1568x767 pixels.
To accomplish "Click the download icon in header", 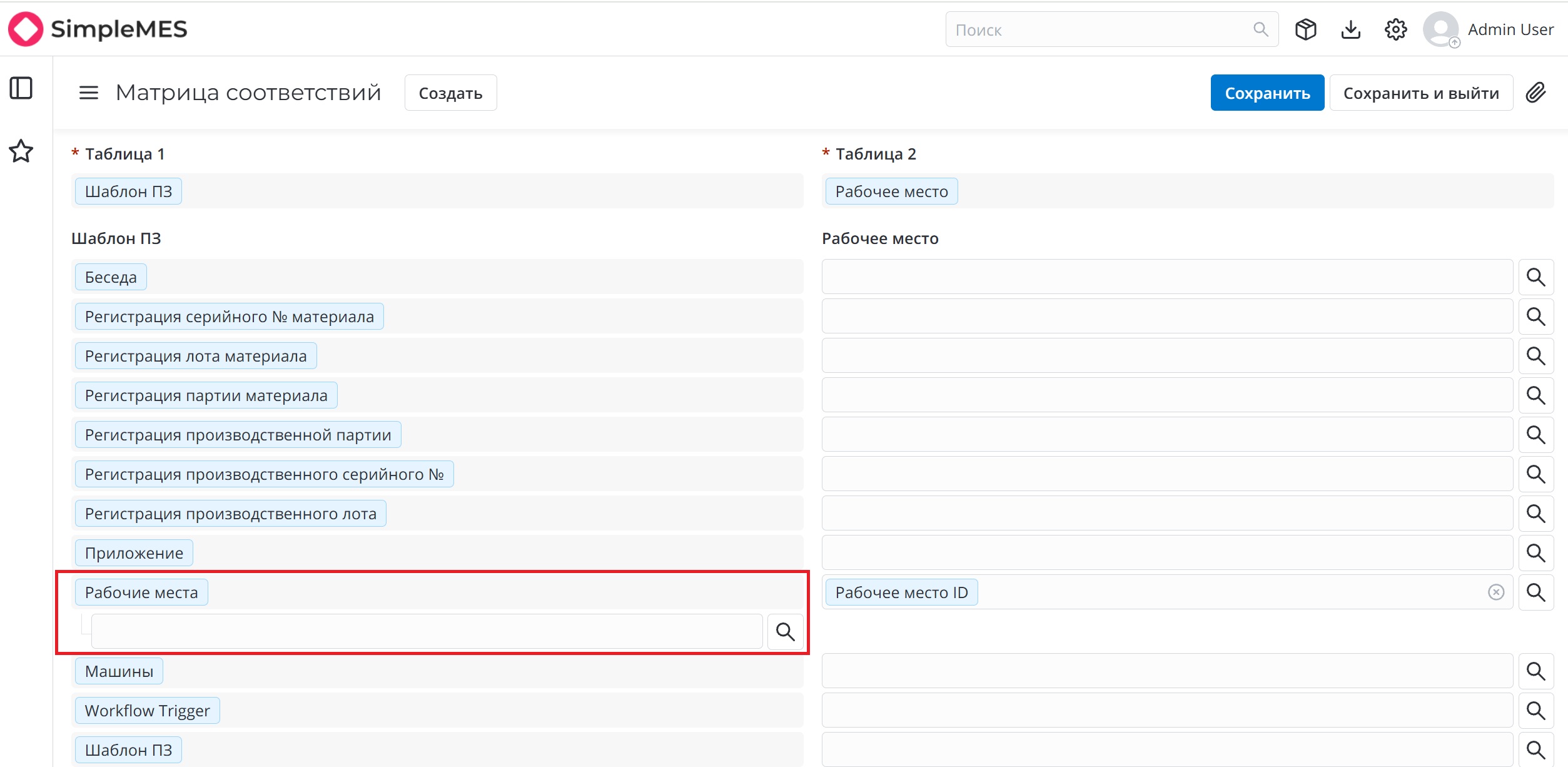I will pyautogui.click(x=1351, y=29).
